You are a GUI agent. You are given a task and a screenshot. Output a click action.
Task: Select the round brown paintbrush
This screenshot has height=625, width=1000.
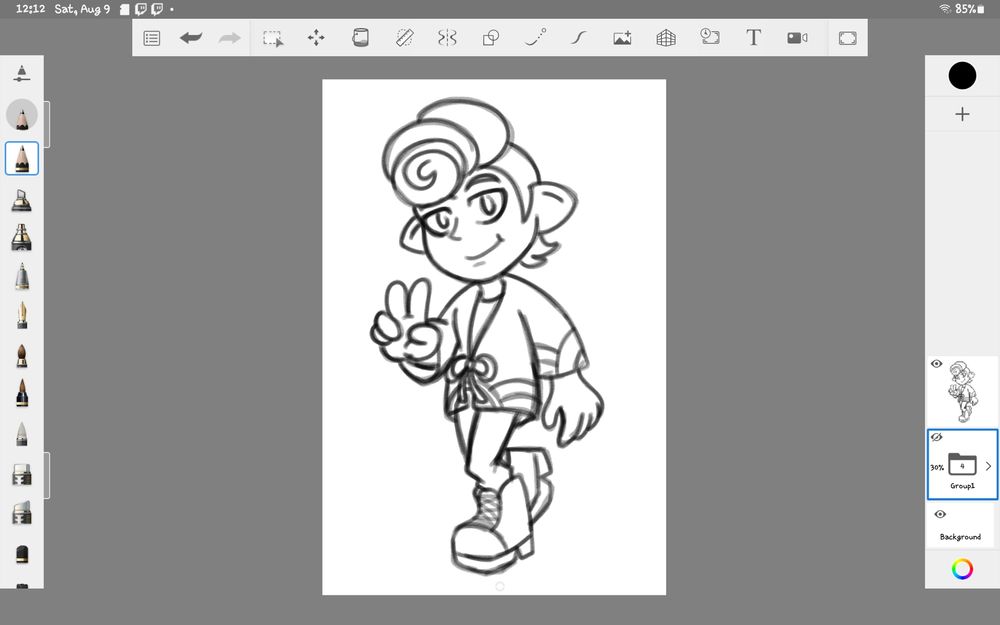(x=22, y=356)
